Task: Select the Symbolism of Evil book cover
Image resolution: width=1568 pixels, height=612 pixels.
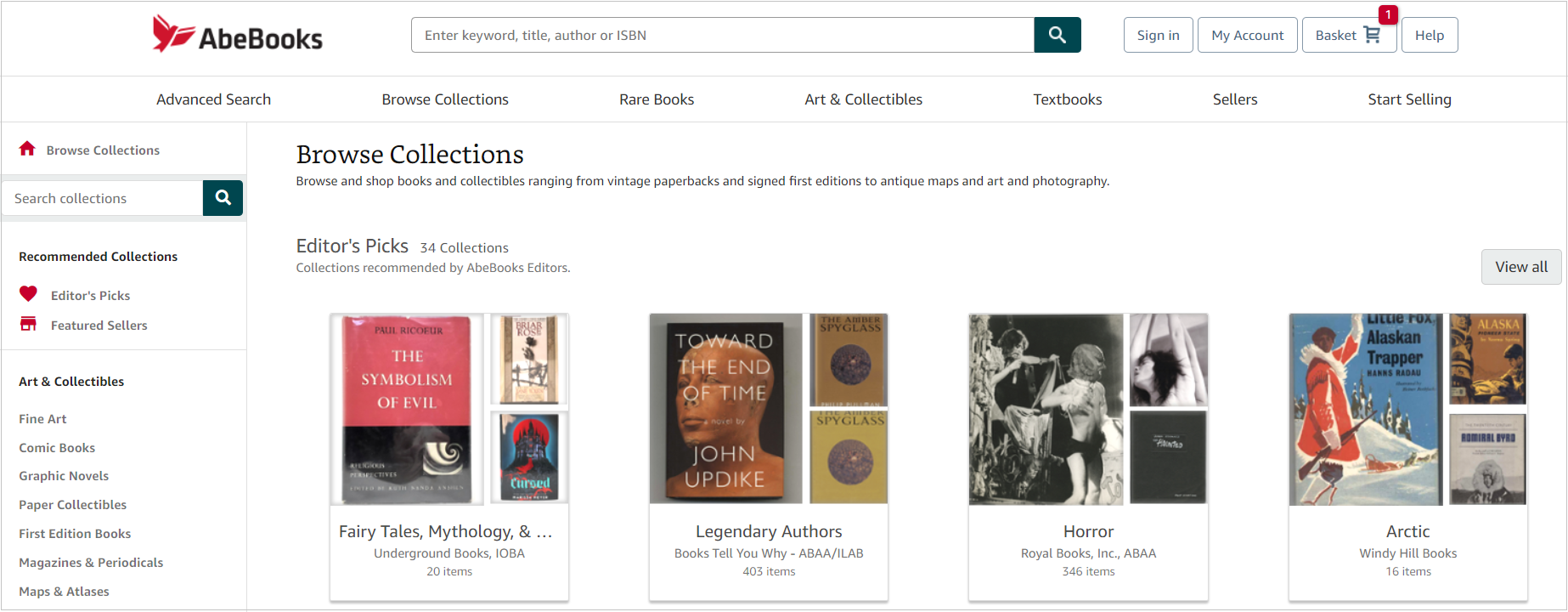Action: pos(407,409)
